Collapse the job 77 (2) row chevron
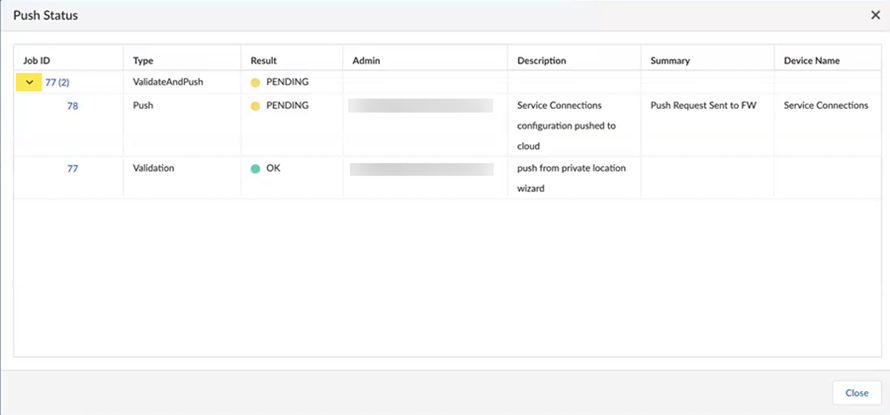890x415 pixels. click(29, 82)
